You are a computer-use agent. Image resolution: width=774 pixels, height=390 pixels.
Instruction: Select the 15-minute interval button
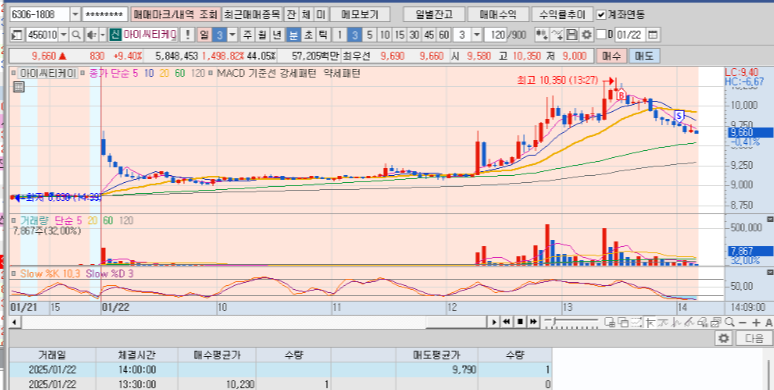400,35
